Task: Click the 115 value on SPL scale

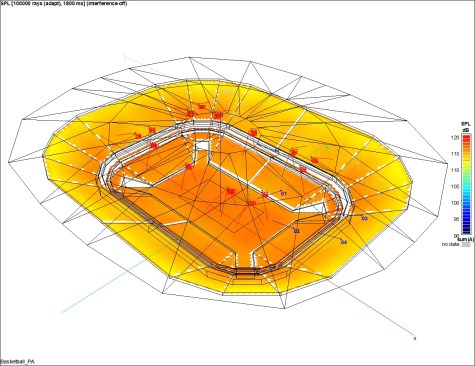Action: (456, 154)
